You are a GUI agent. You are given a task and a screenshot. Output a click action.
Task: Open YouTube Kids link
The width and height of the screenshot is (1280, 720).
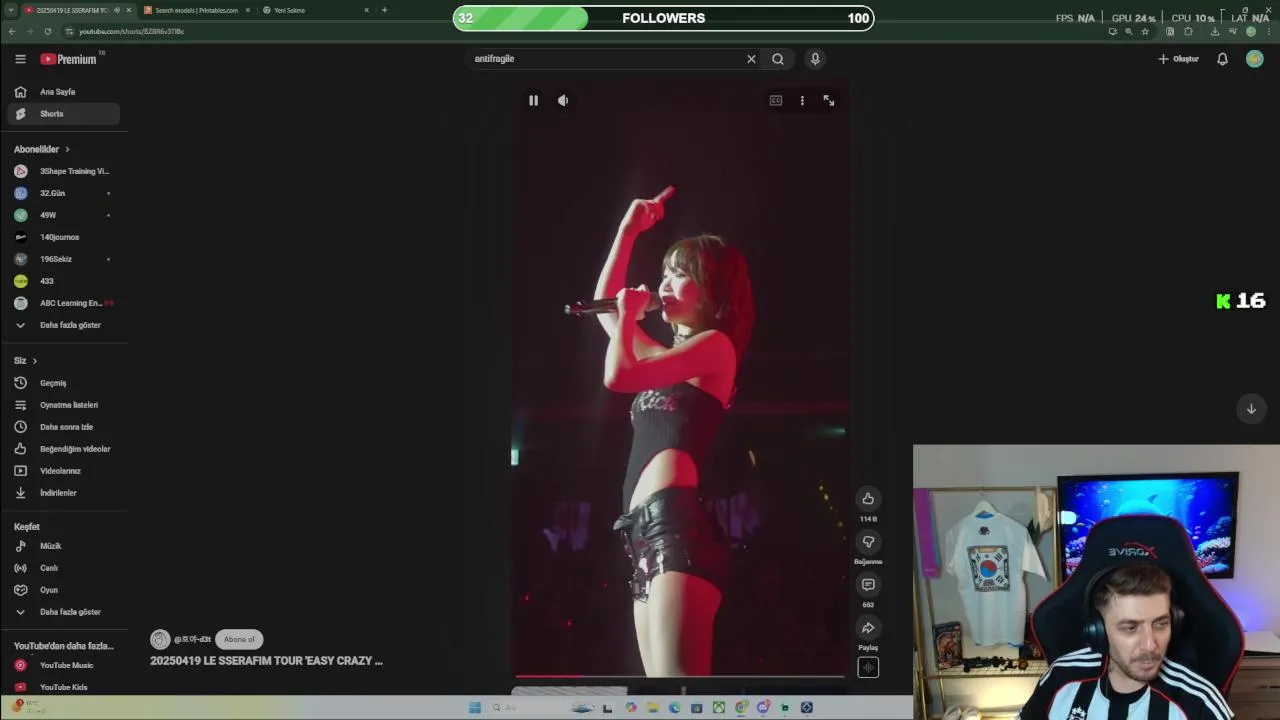click(64, 687)
